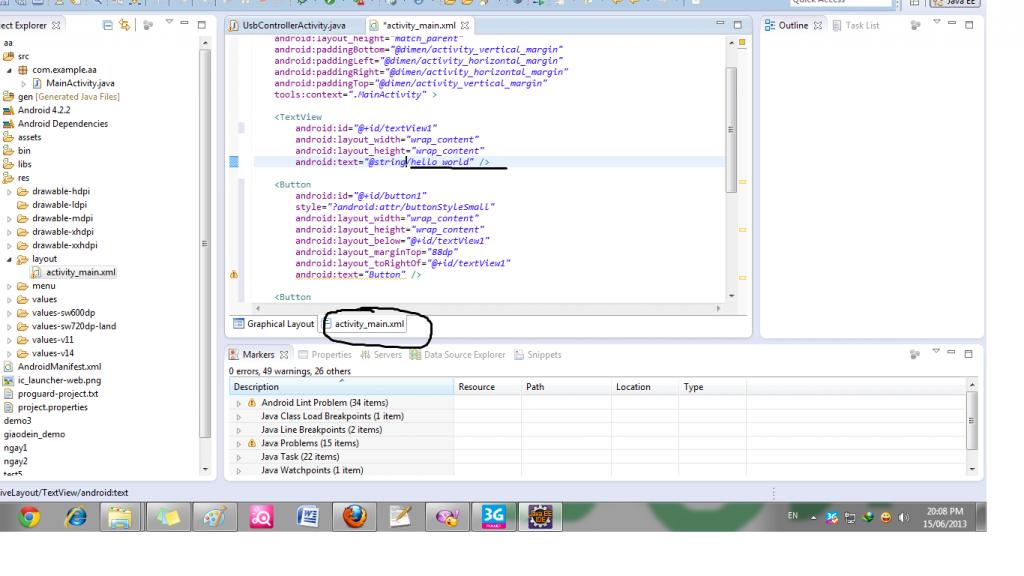
Task: Expand Android Lint Problem group
Action: click(239, 403)
